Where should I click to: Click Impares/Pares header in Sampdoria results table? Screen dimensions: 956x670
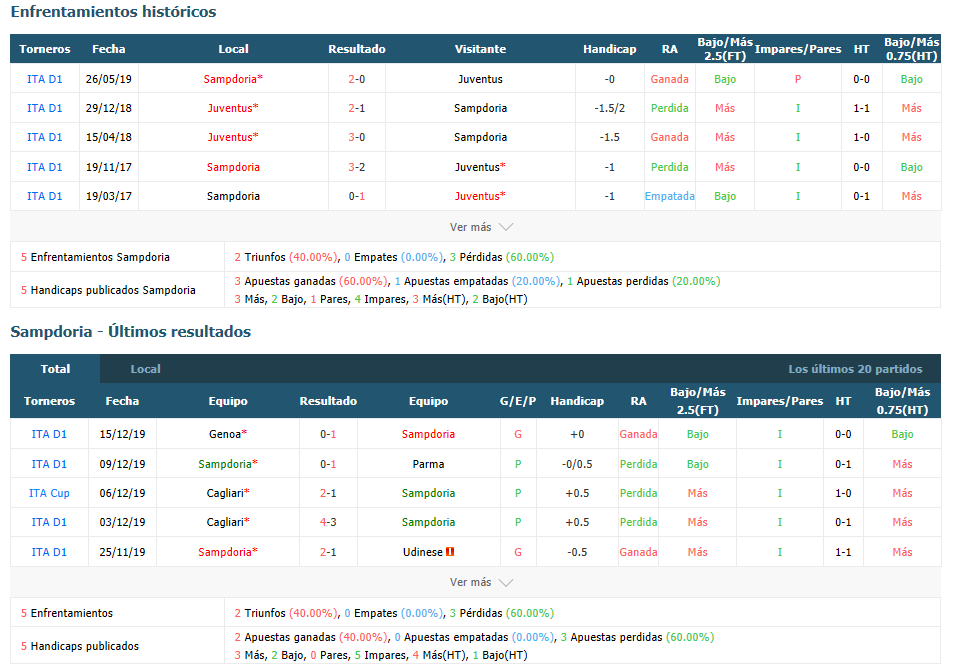pos(780,401)
